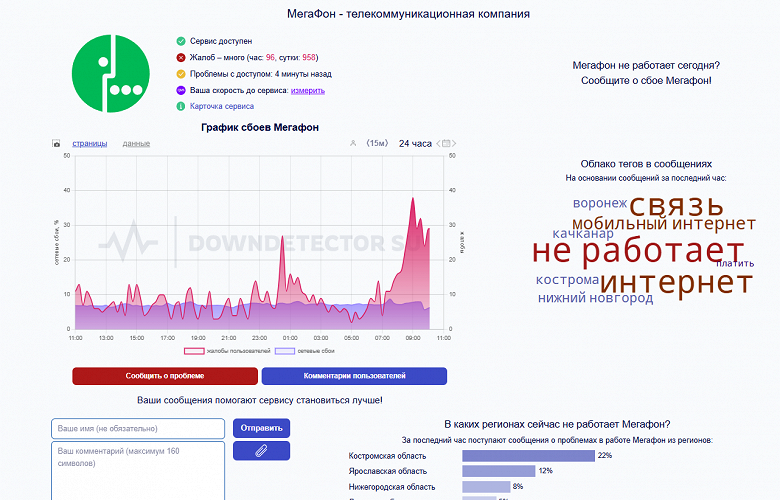Click the 'Нижегородская область' region row
Viewport: 780px width, 500px height.
point(392,487)
